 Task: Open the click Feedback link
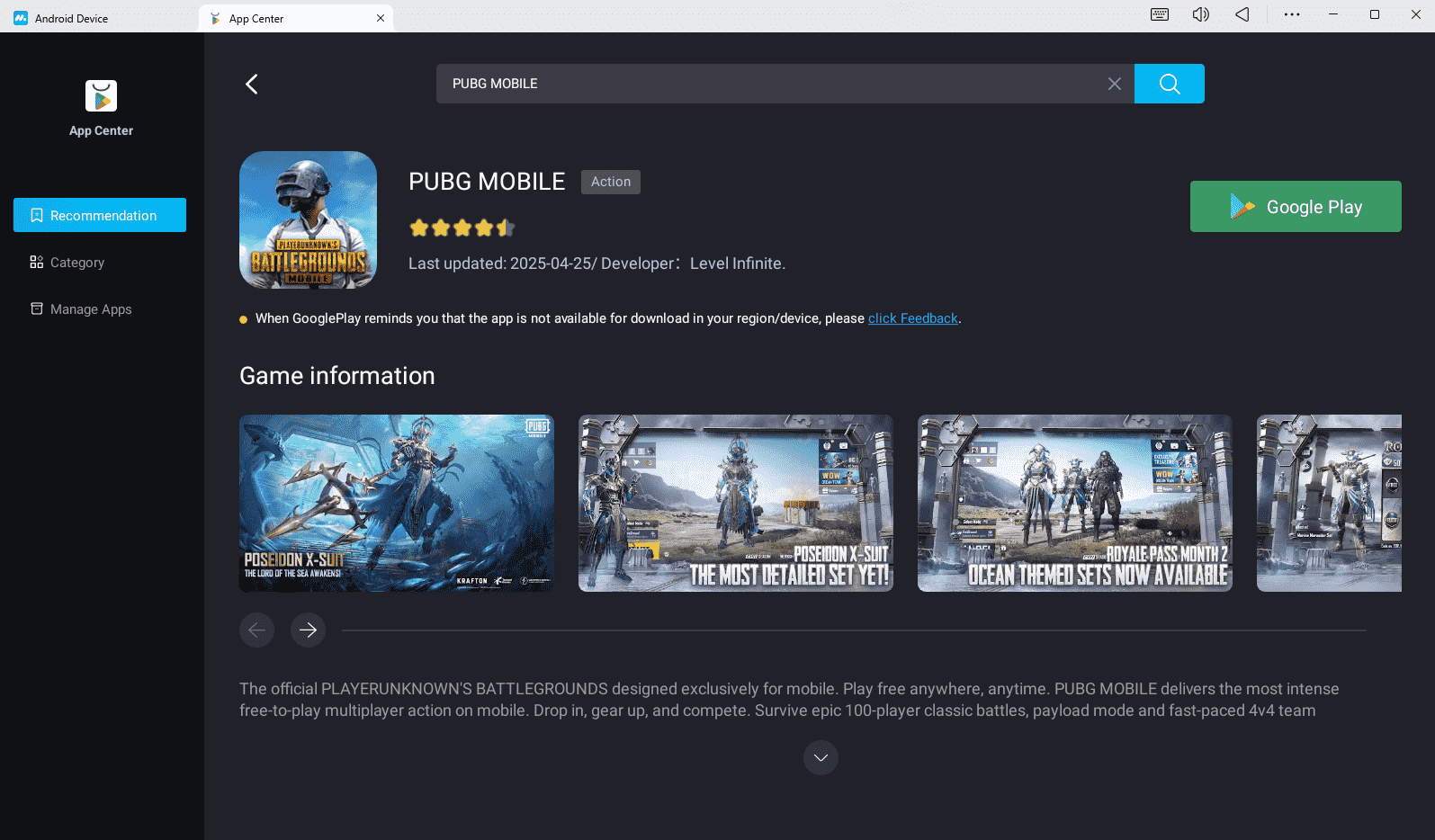tap(912, 318)
